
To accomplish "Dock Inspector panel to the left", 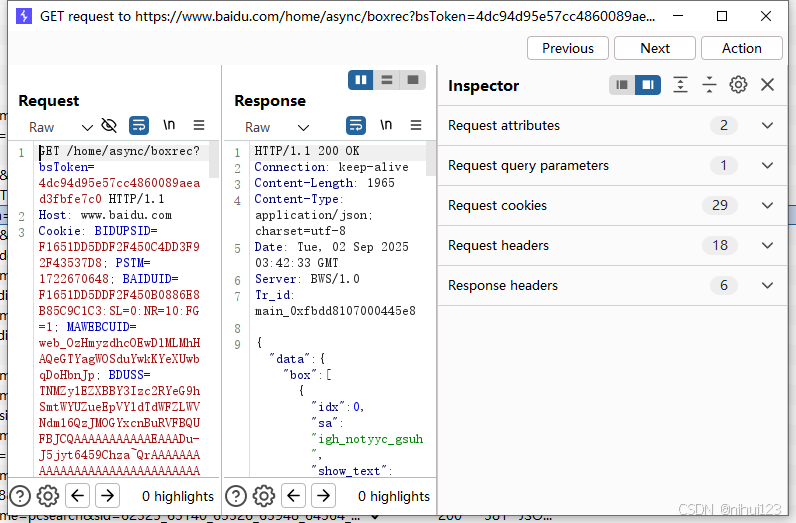I will coord(622,85).
